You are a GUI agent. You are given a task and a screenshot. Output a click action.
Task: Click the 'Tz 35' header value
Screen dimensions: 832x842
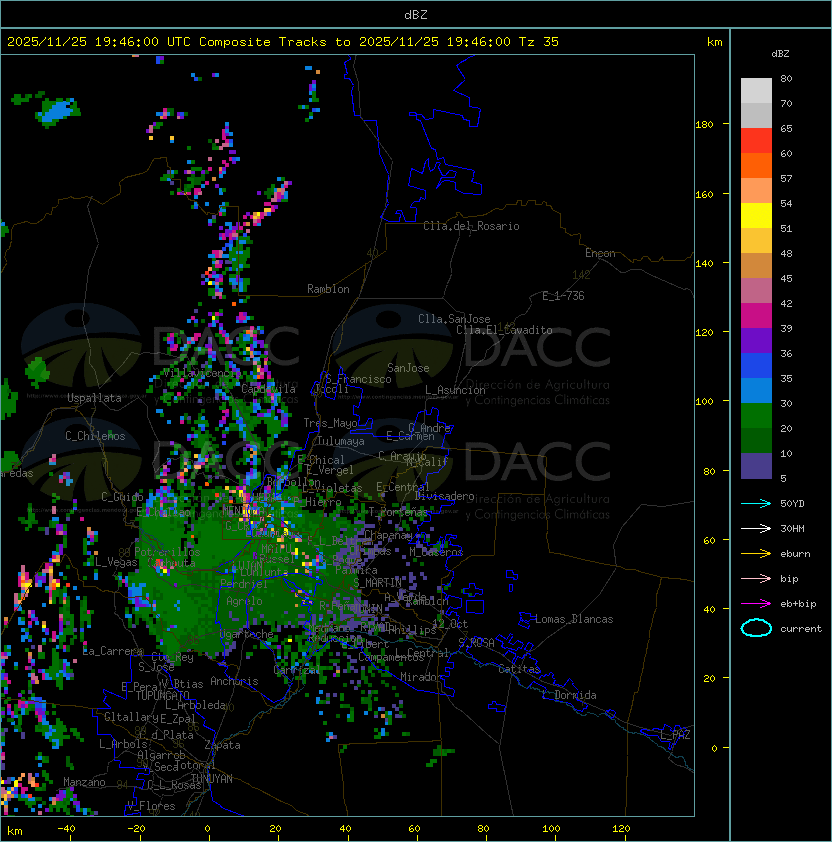pyautogui.click(x=539, y=42)
